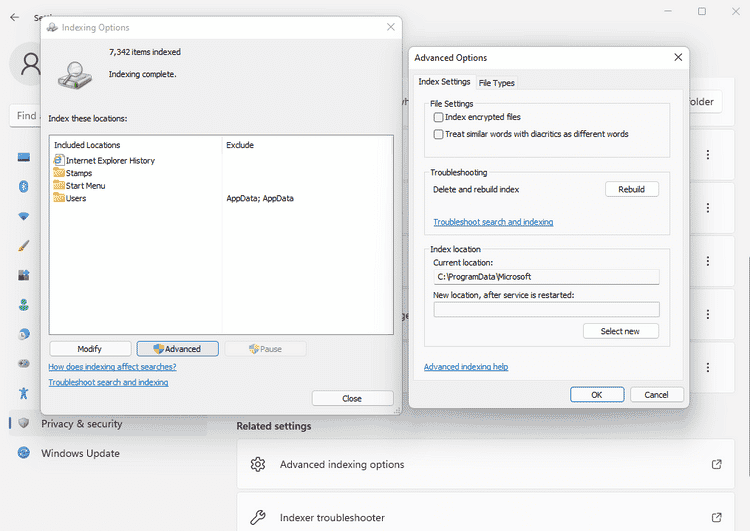Image resolution: width=750 pixels, height=531 pixels.
Task: Select the Index Settings tab
Action: [443, 82]
